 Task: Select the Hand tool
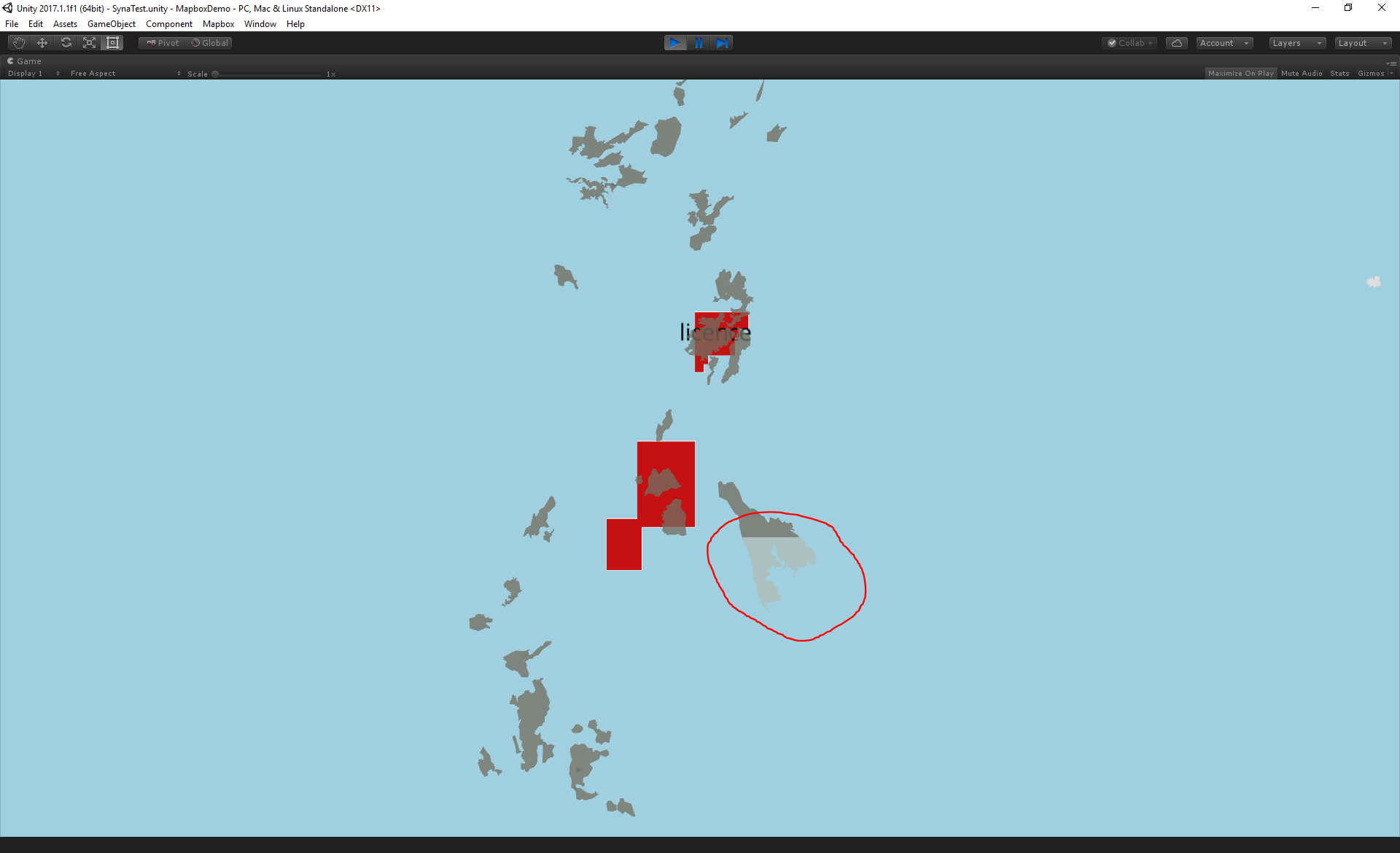19,43
